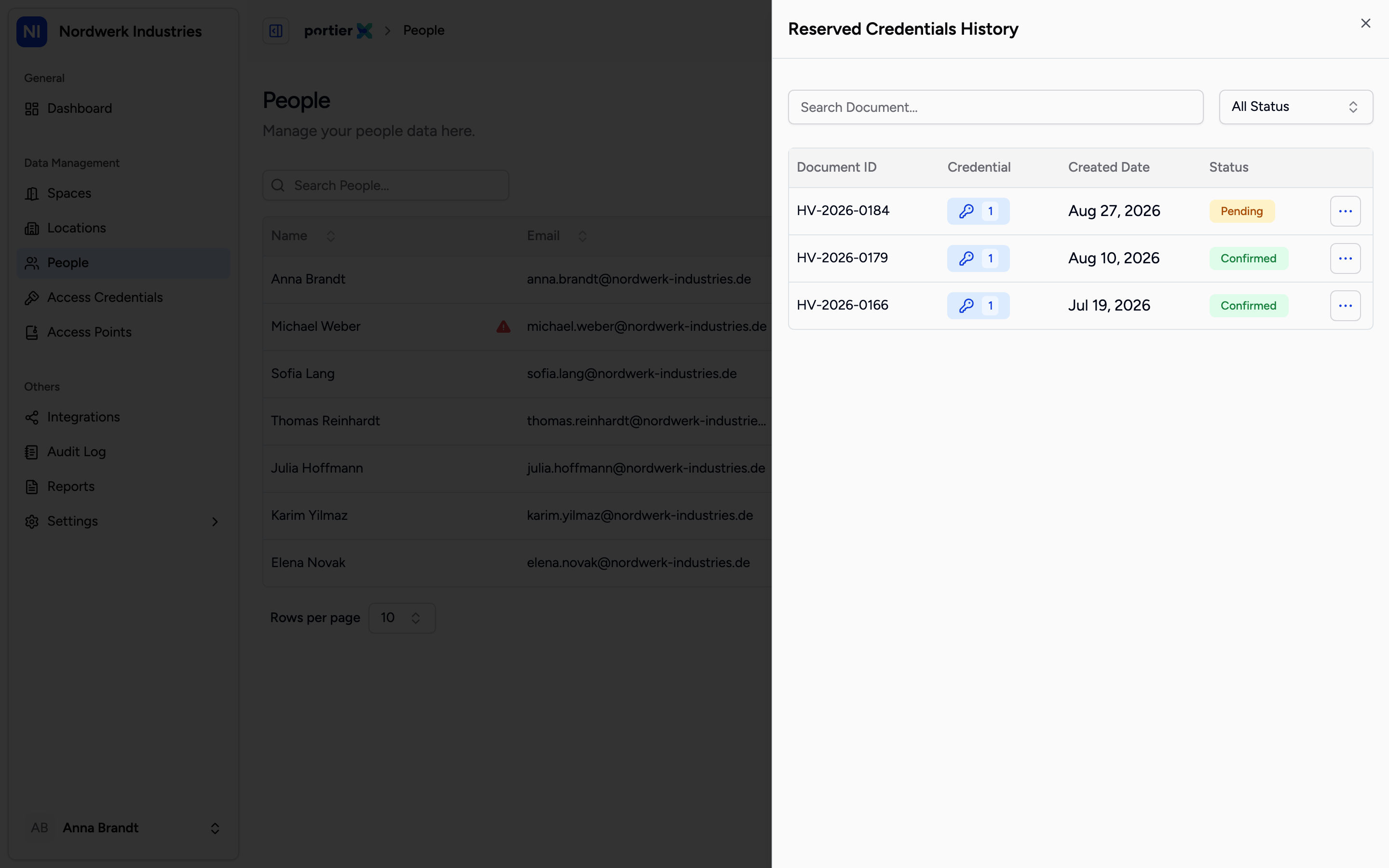This screenshot has width=1389, height=868.
Task: Open Reports in the sidebar
Action: point(123,487)
